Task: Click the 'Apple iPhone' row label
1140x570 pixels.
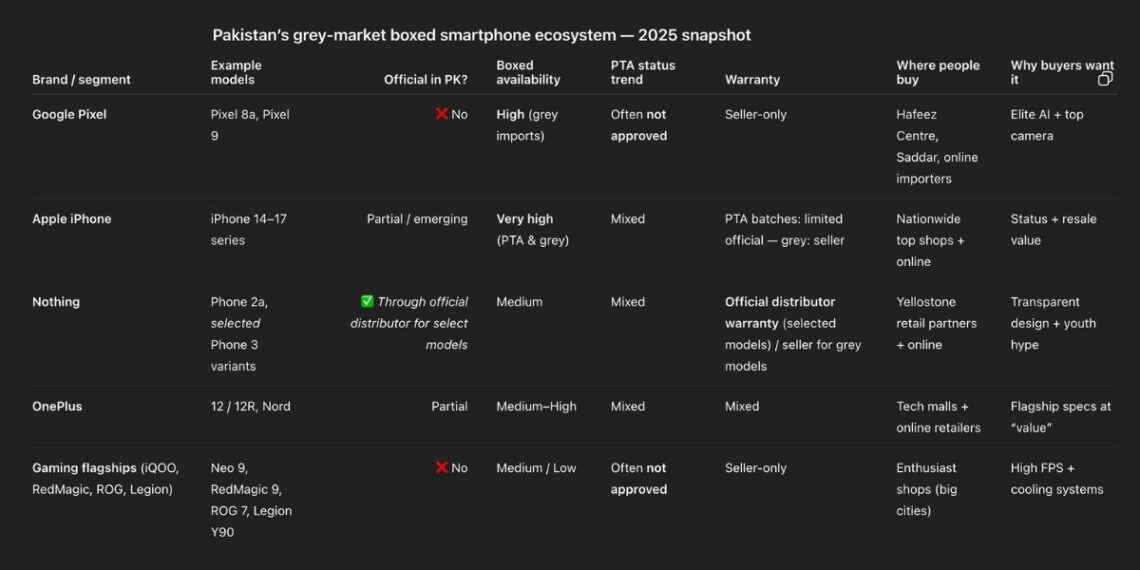Action: (72, 219)
